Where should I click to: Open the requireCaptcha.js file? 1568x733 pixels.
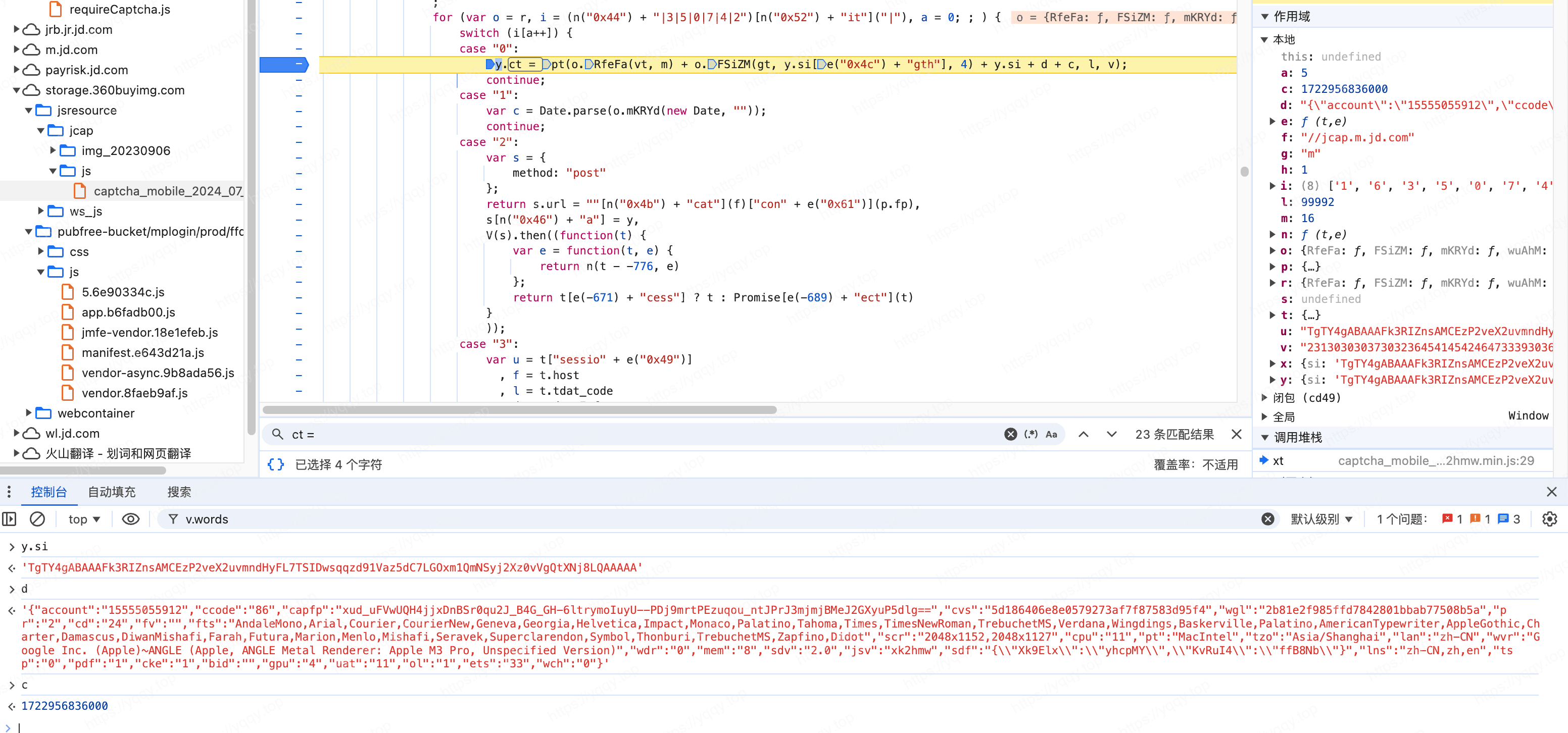pos(119,9)
